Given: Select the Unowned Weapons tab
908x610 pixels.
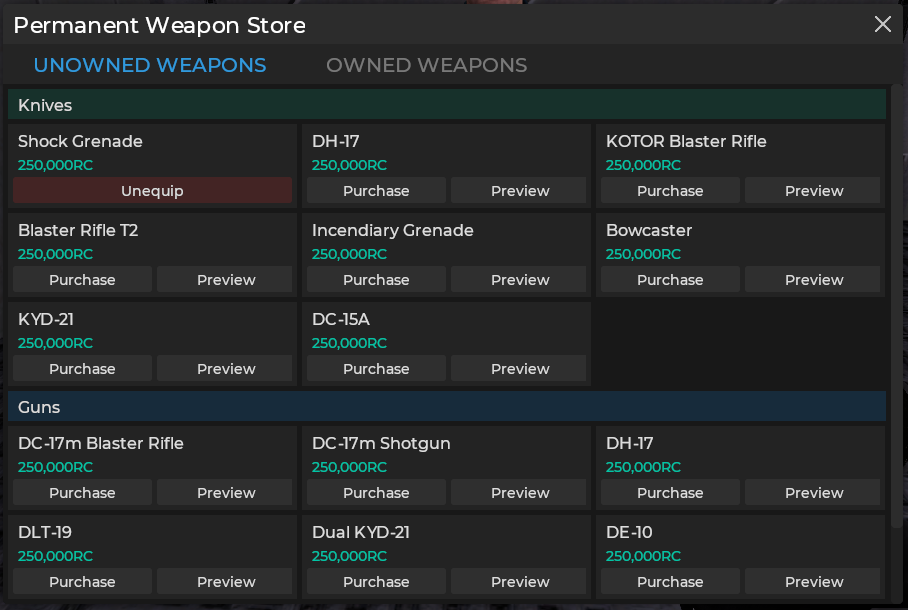Looking at the screenshot, I should [x=149, y=65].
